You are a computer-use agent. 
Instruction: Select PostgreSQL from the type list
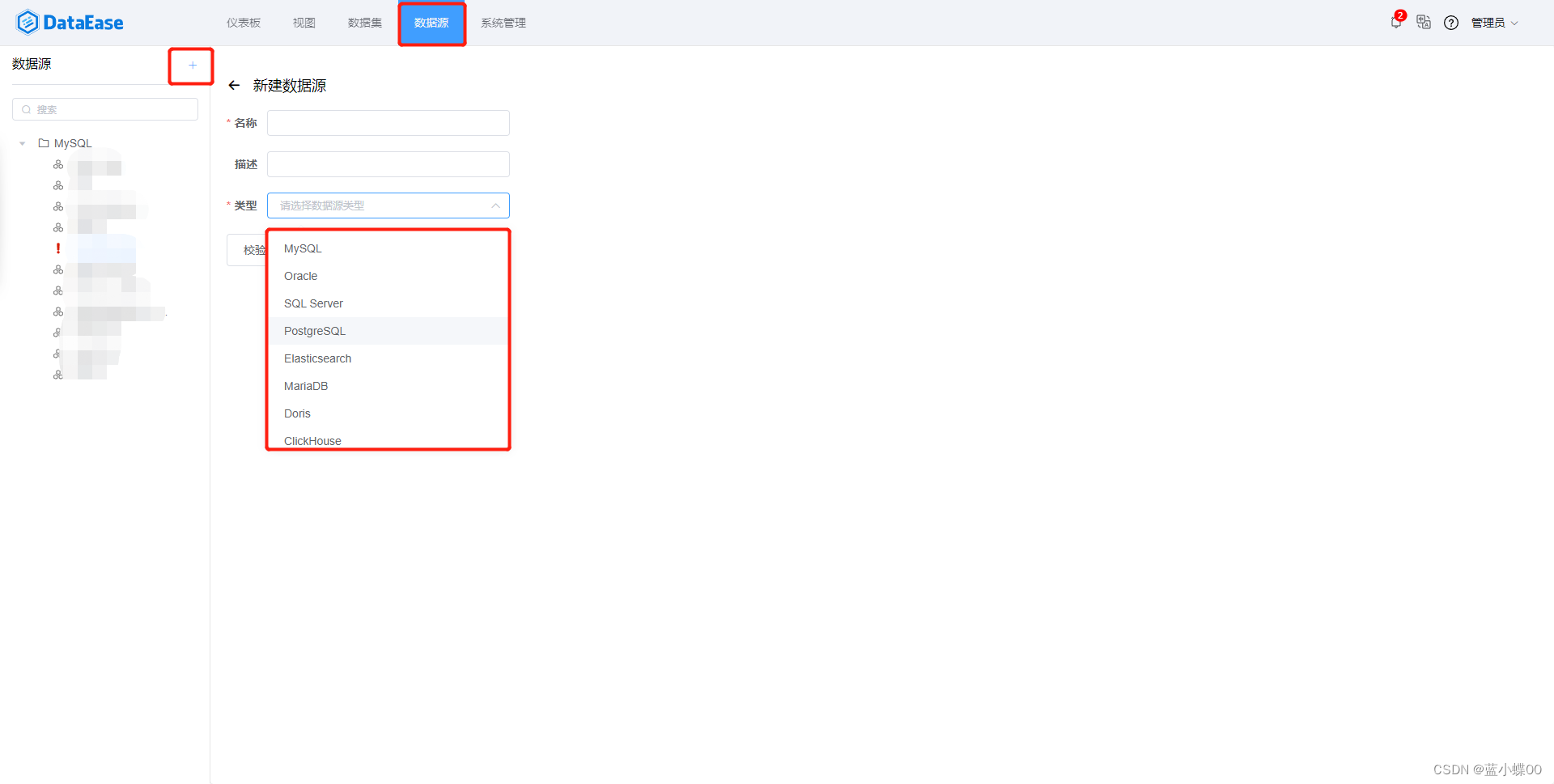click(314, 331)
